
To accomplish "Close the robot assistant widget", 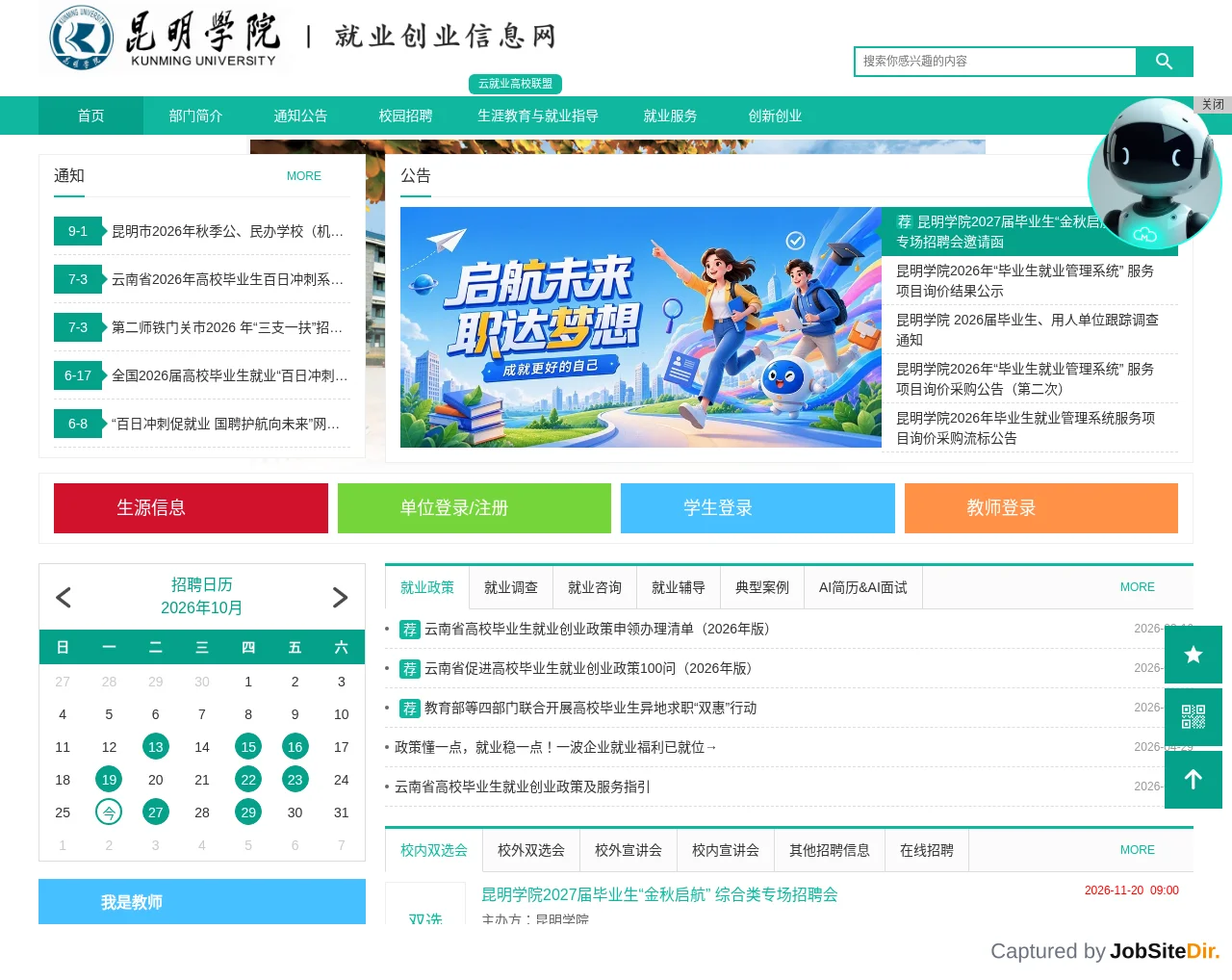I will coord(1213,104).
